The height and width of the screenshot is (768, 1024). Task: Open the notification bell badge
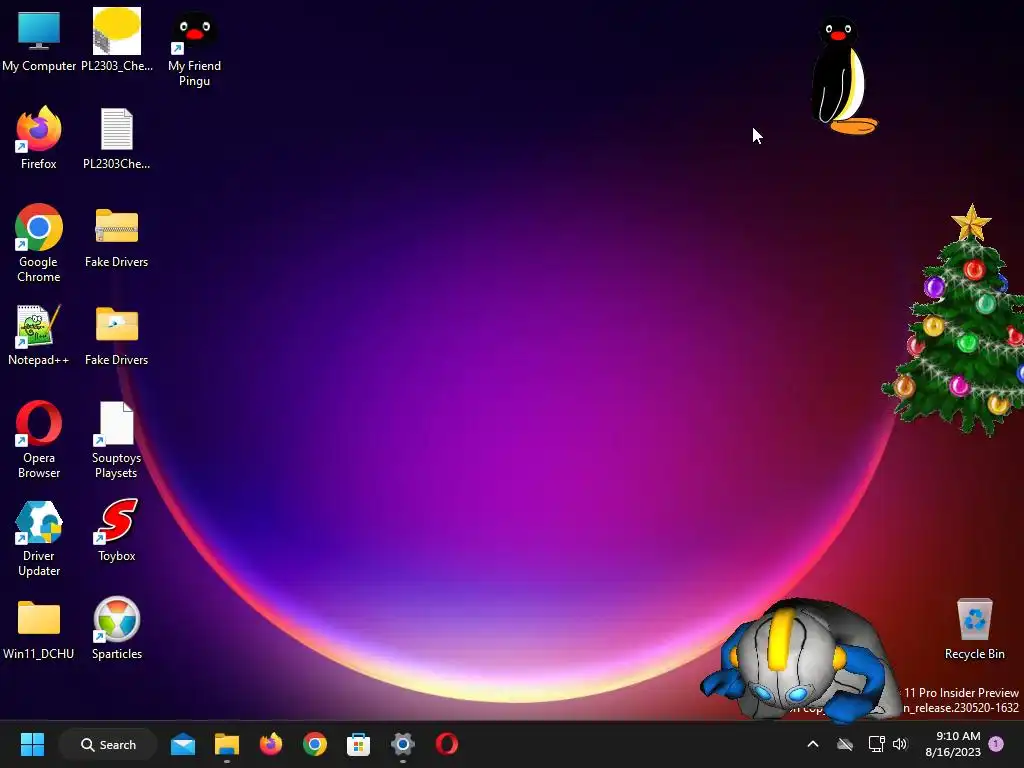coord(996,744)
